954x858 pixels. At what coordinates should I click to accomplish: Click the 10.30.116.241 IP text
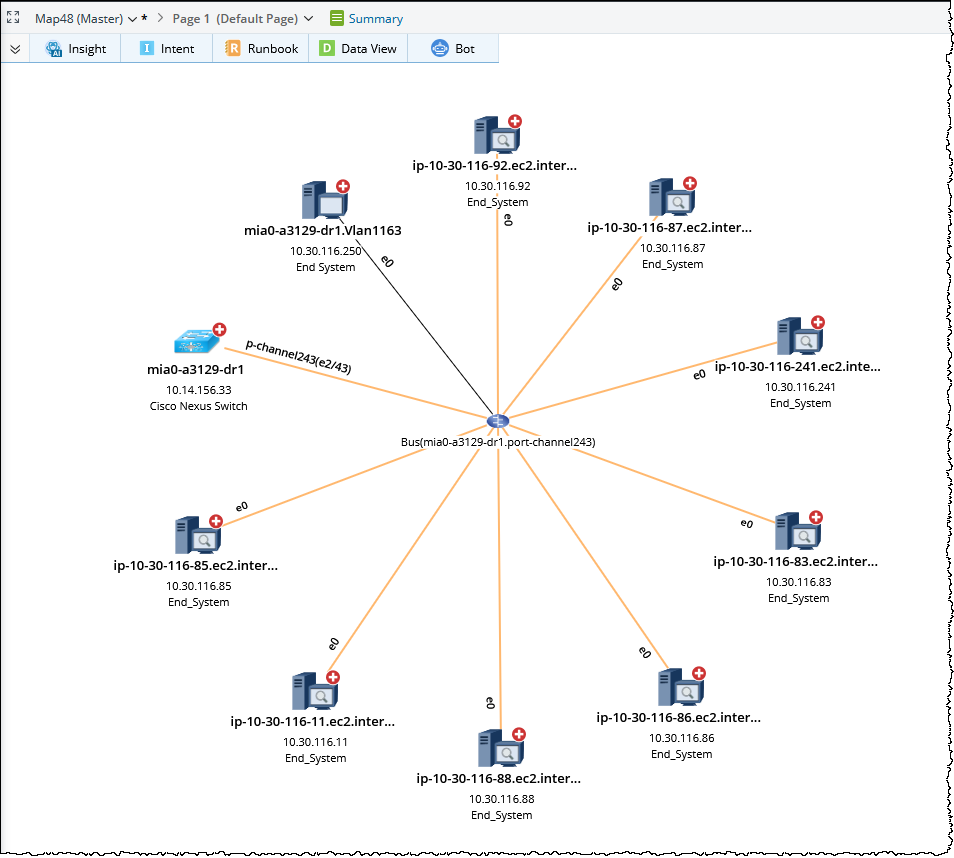pyautogui.click(x=800, y=387)
